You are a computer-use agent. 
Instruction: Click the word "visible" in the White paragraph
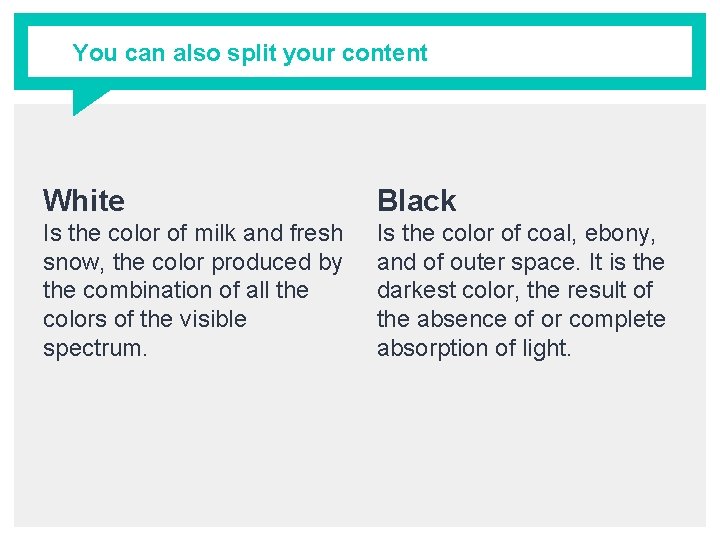click(x=207, y=320)
